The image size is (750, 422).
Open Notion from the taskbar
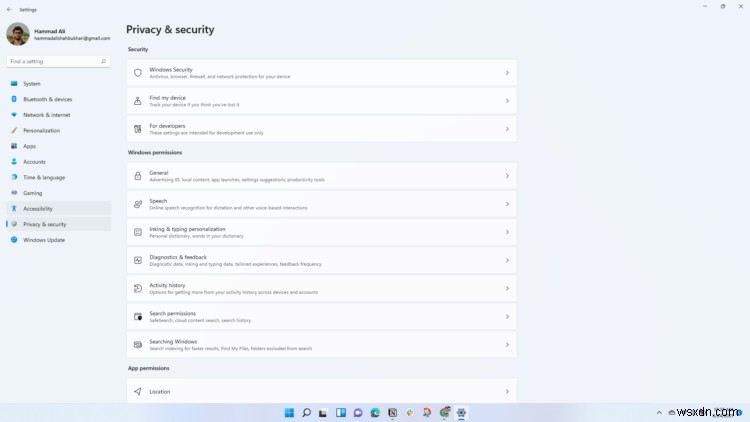[x=392, y=412]
